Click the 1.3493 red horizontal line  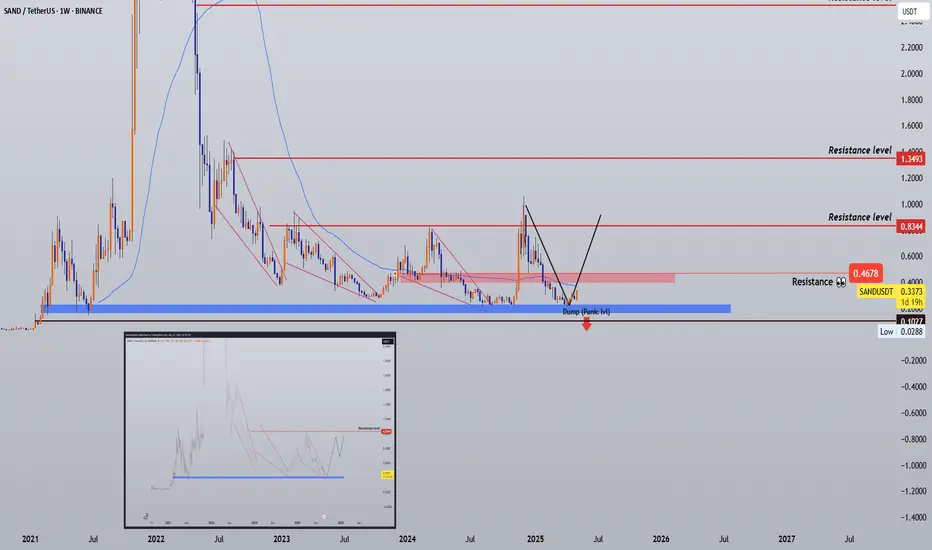pos(565,158)
